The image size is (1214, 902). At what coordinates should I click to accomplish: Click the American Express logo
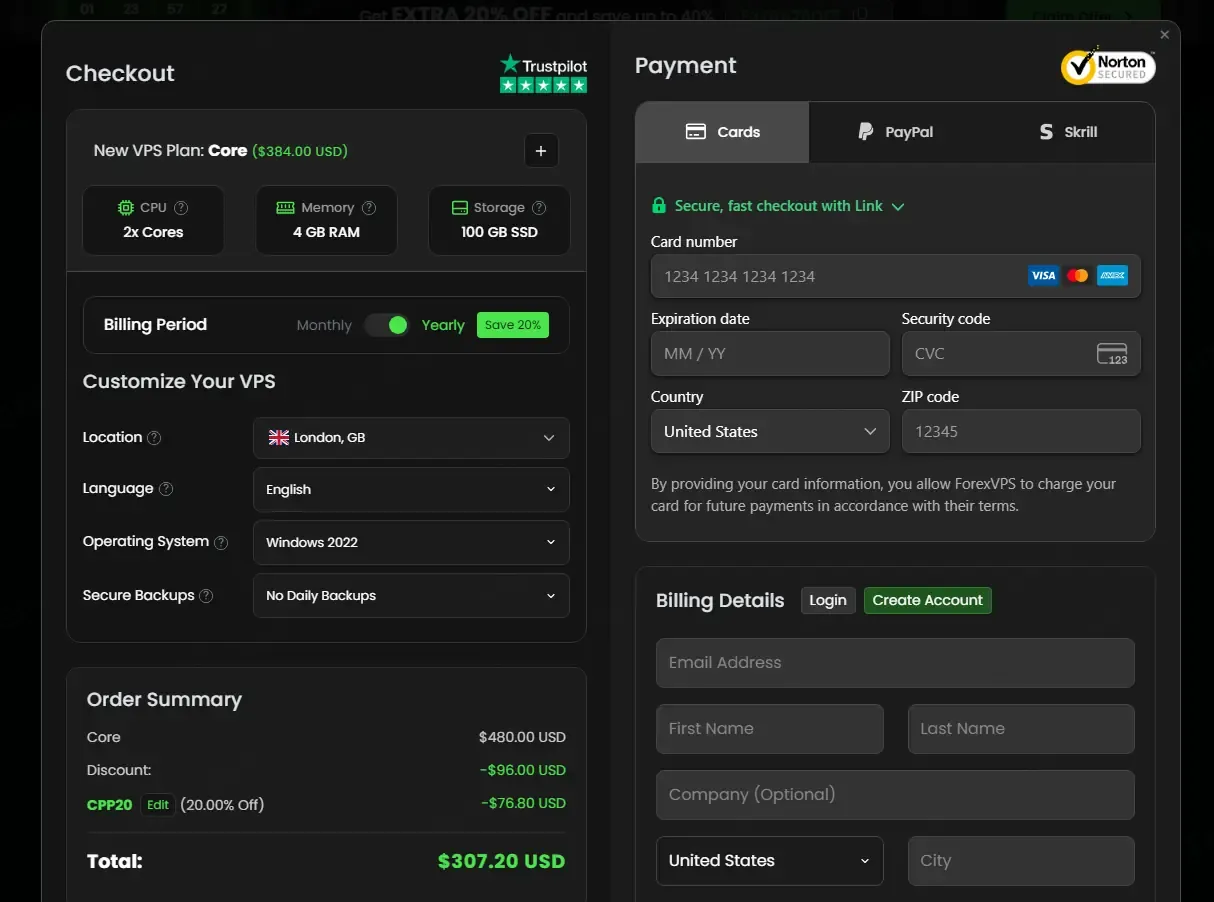tap(1112, 276)
